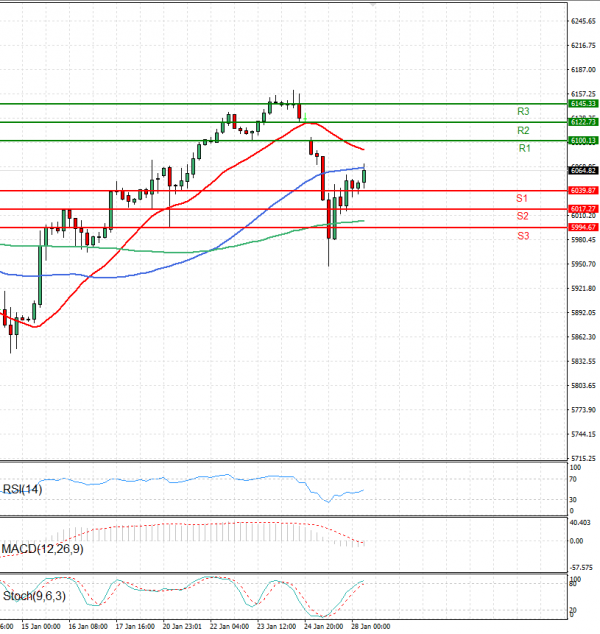Click the 23 Jan 12:00 time label
Viewport: 600px width, 634px height.
[x=277, y=626]
